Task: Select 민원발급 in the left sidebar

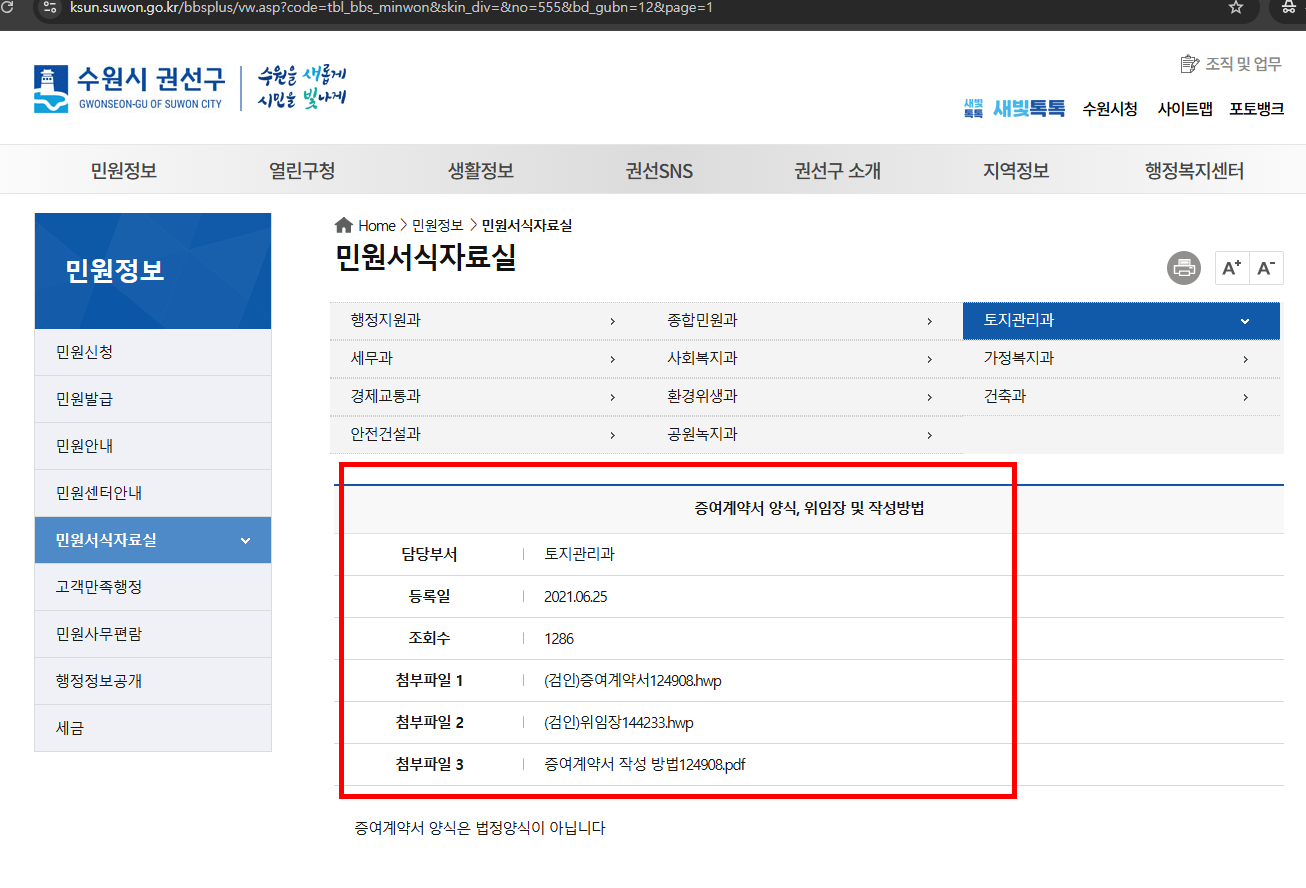Action: coord(84,398)
